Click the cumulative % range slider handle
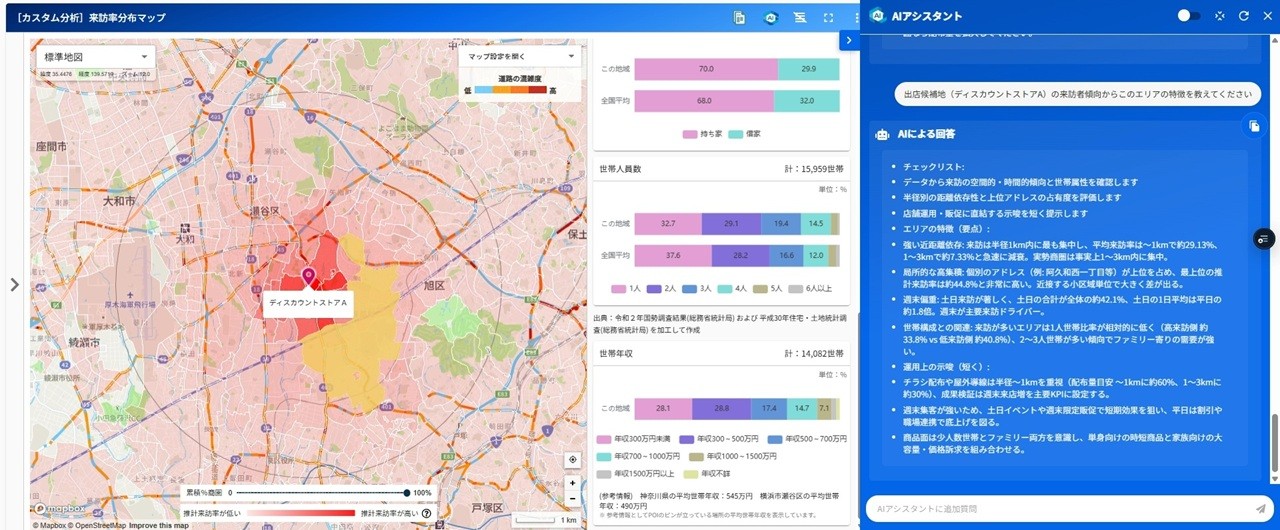The width and height of the screenshot is (1280, 530). (407, 493)
